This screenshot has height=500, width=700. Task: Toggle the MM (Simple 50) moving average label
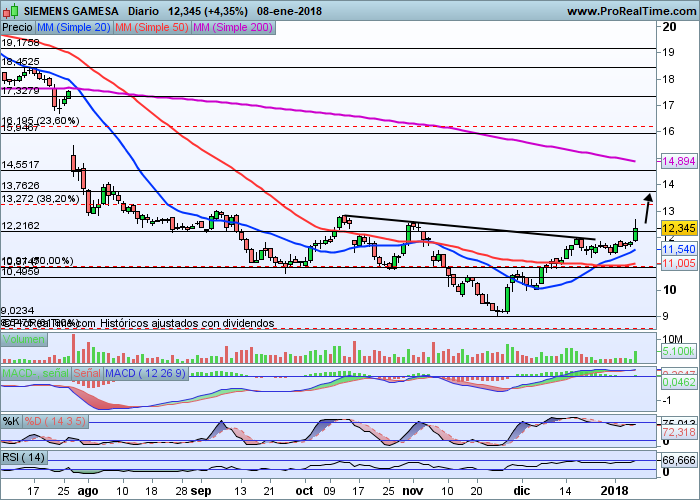point(151,30)
